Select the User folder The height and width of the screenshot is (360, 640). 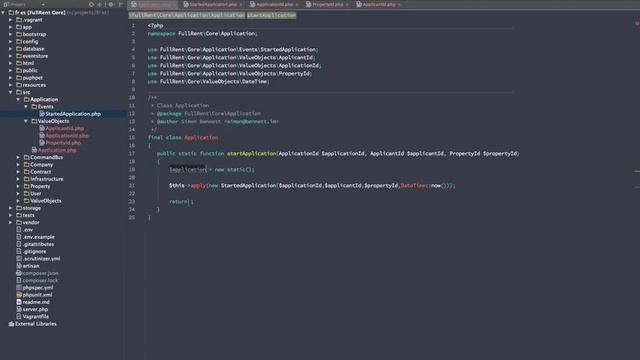(x=36, y=193)
